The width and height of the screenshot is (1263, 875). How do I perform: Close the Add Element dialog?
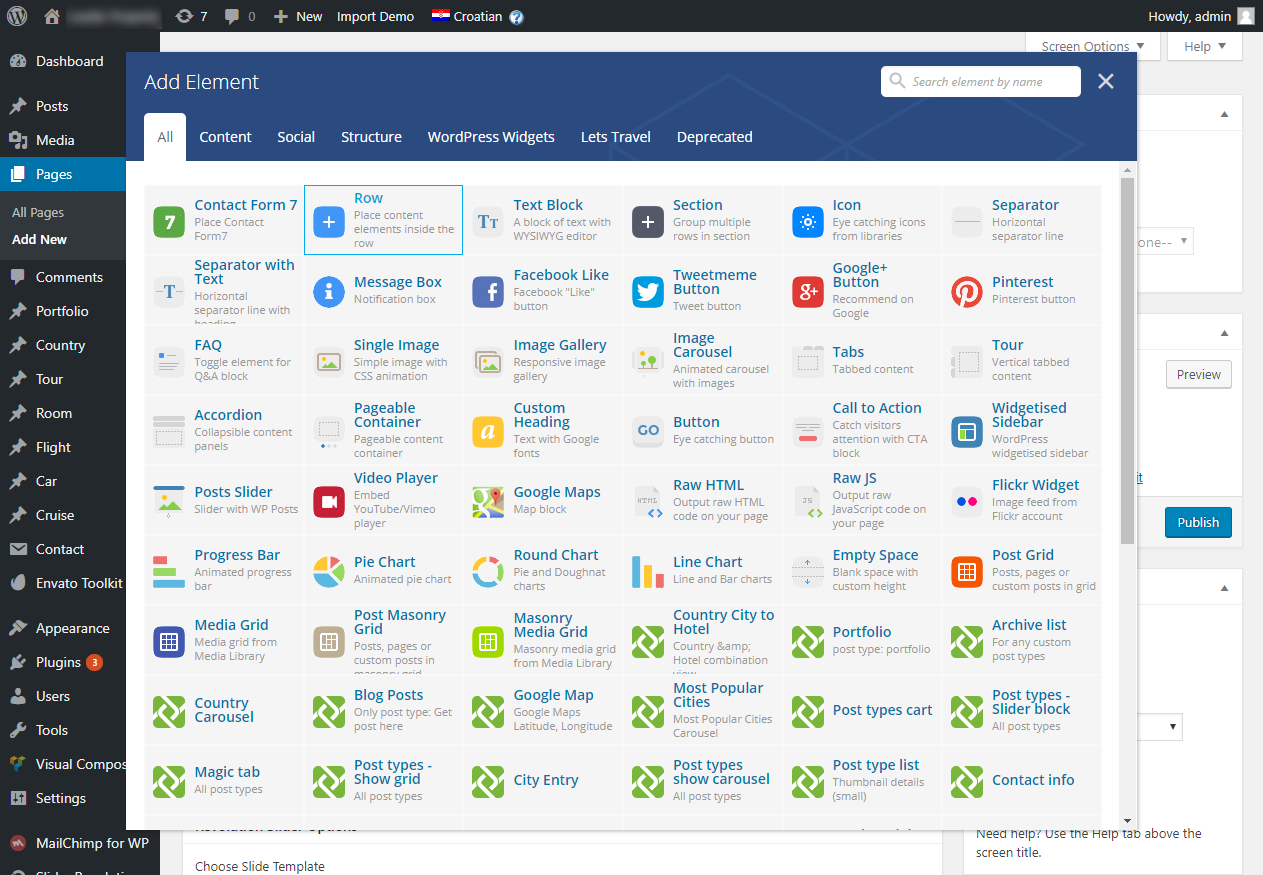[x=1105, y=82]
